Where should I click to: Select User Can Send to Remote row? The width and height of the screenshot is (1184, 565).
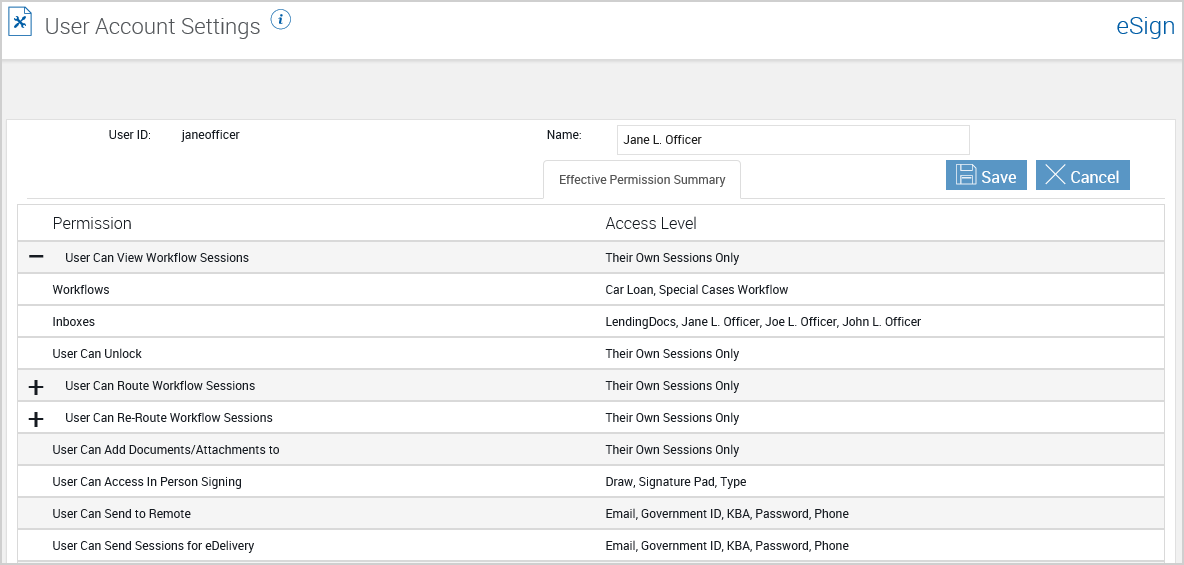[590, 514]
